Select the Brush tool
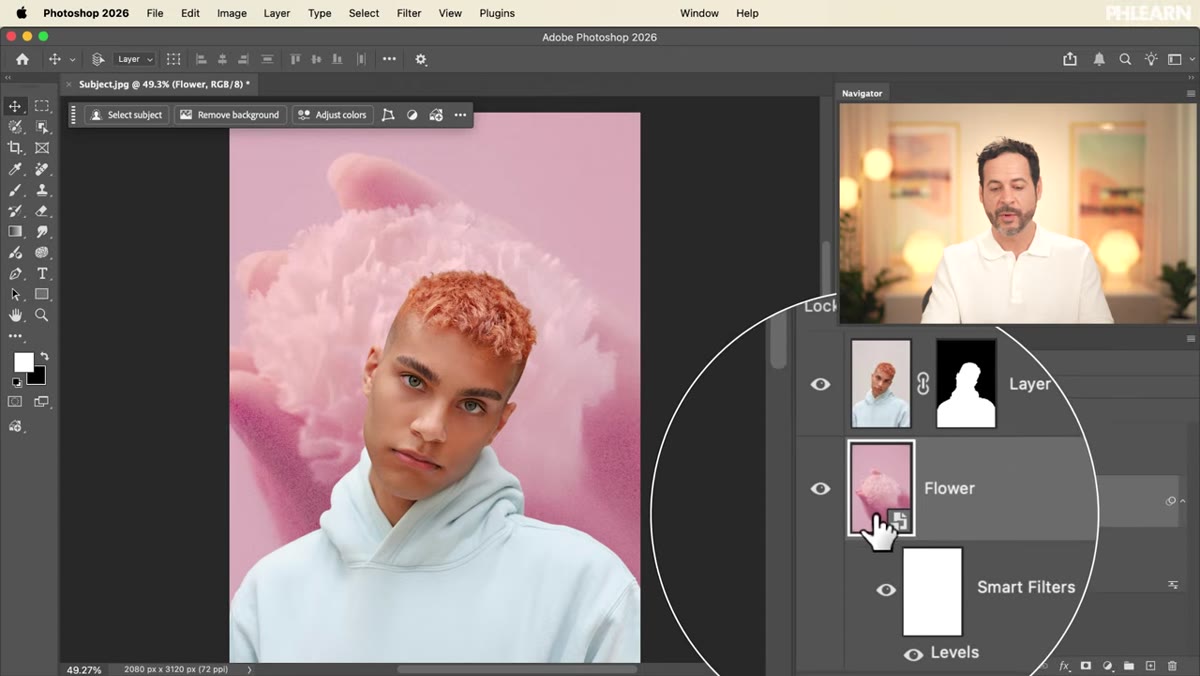The width and height of the screenshot is (1200, 676). pos(15,190)
